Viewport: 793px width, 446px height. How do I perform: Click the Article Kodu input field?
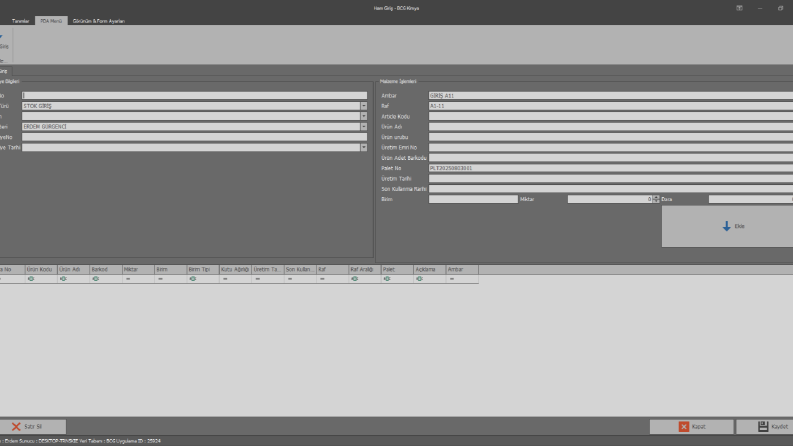tap(611, 116)
